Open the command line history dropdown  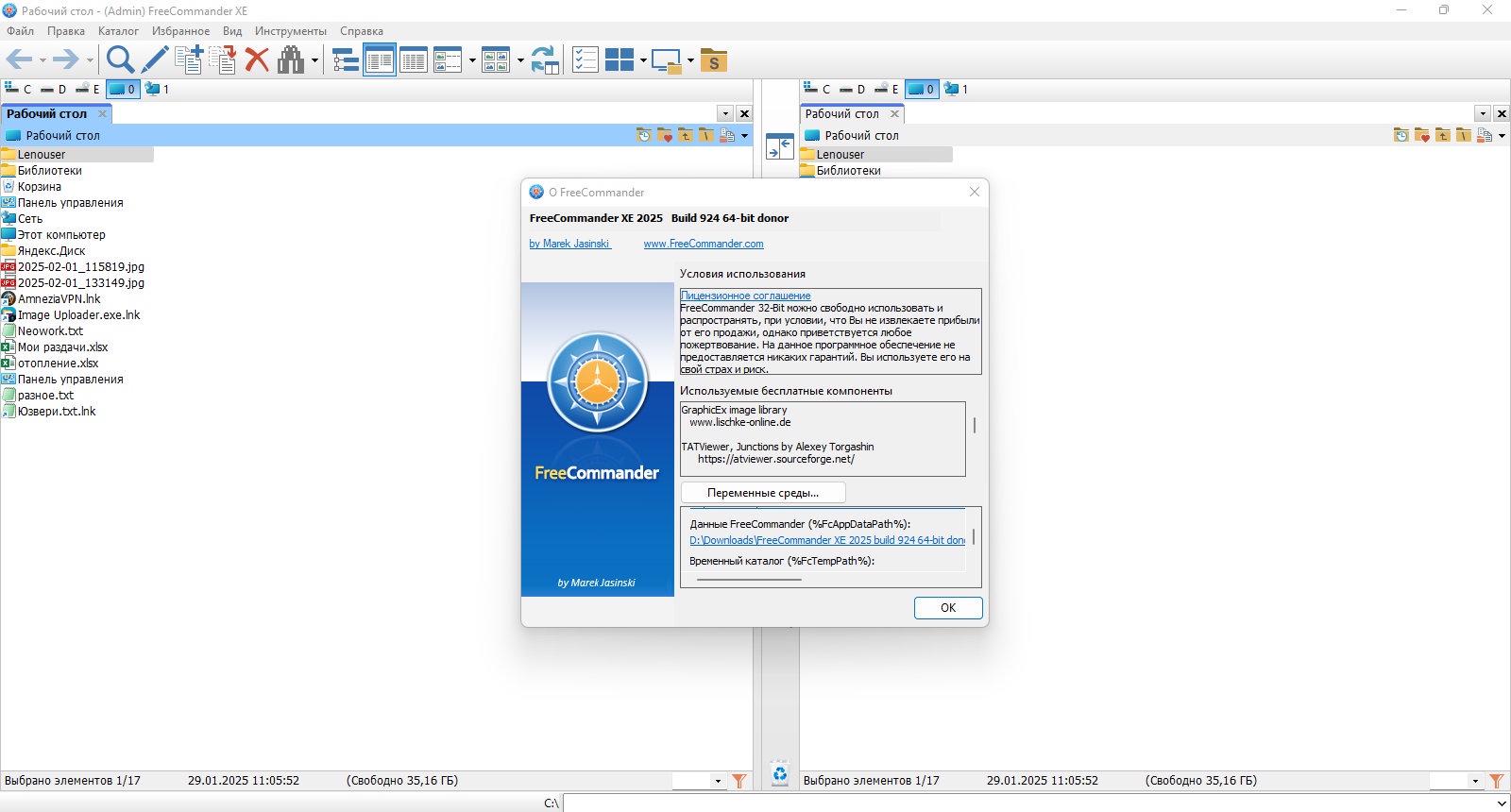(1502, 804)
